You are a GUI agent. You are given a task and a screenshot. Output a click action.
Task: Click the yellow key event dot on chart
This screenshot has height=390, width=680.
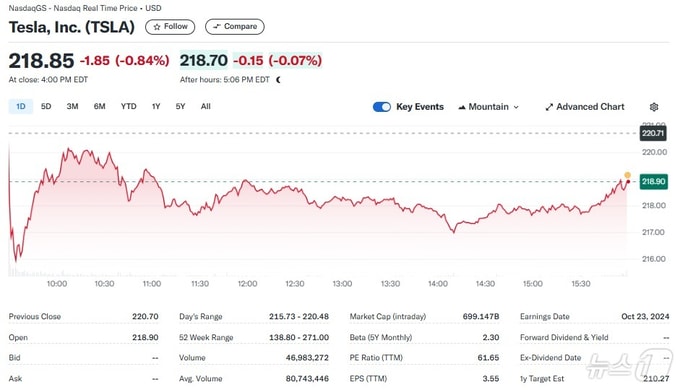click(x=628, y=175)
